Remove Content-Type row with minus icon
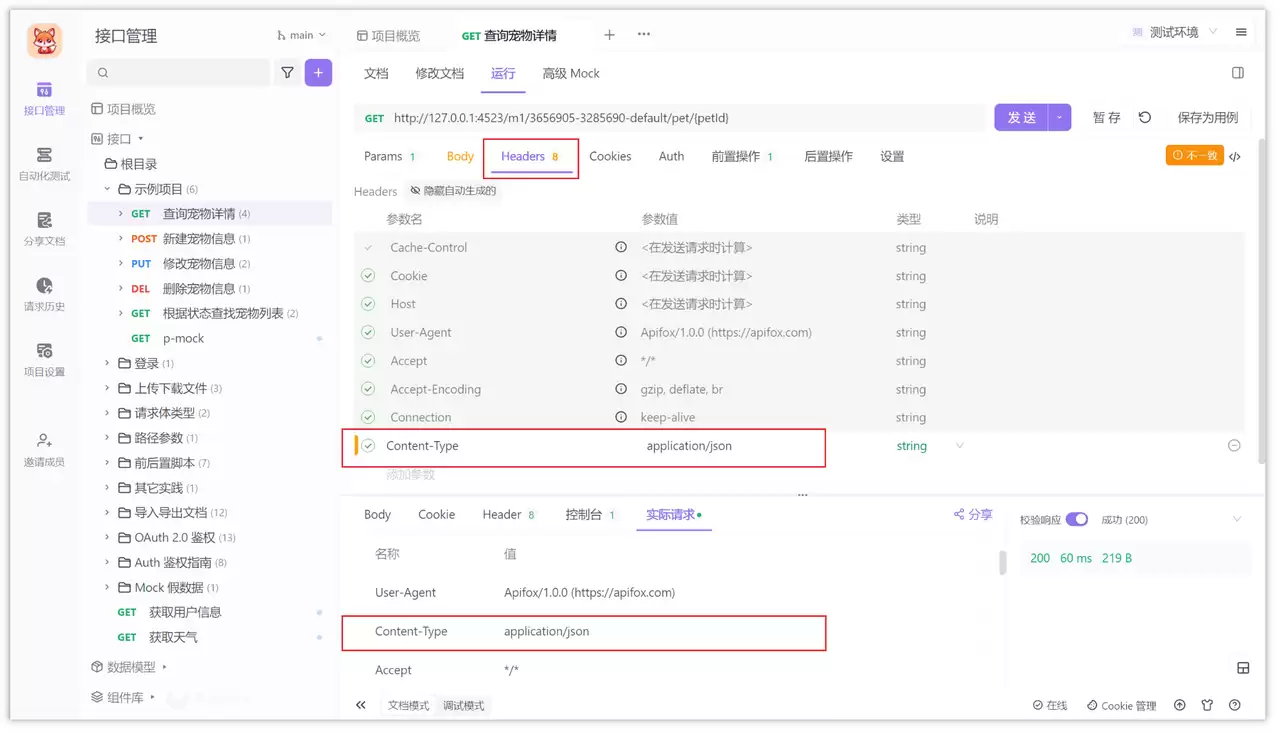Image resolution: width=1280 pixels, height=733 pixels. (x=1234, y=446)
